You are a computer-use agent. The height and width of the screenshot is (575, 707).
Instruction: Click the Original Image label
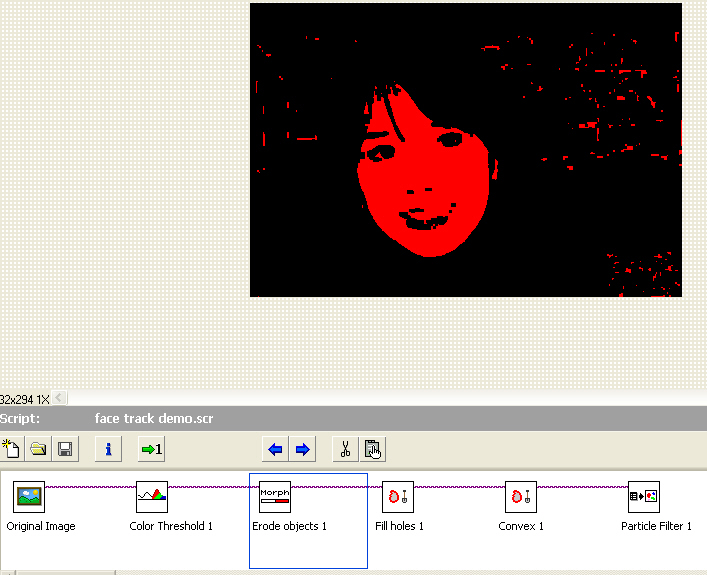pos(41,526)
